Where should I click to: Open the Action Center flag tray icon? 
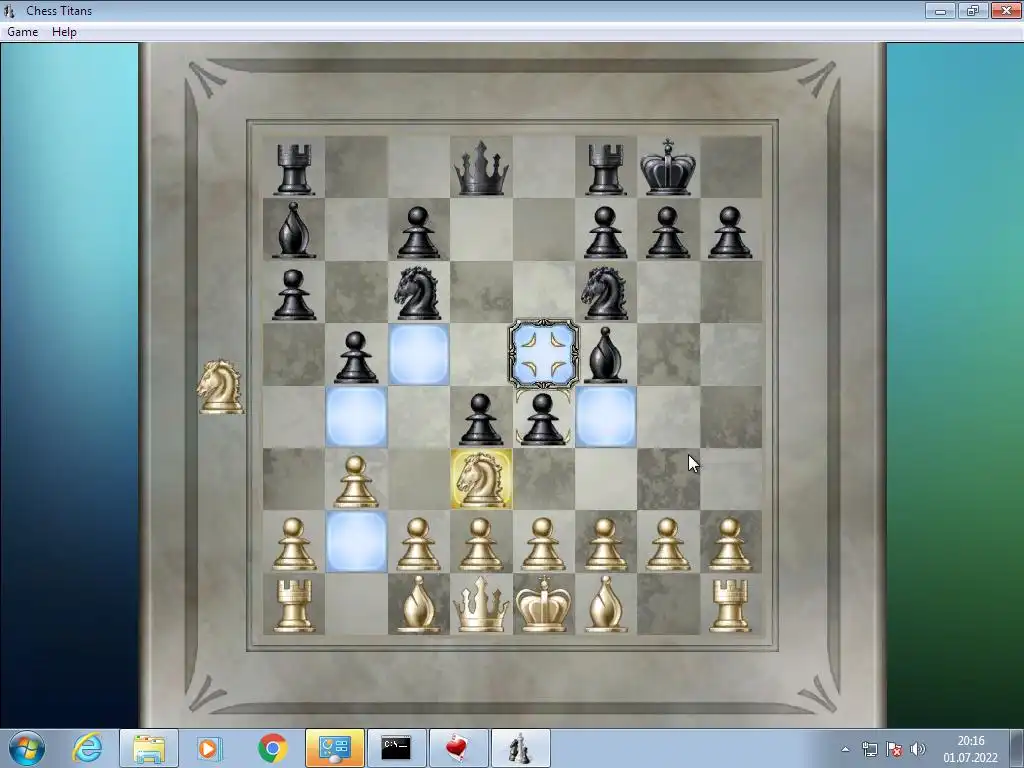(x=894, y=749)
